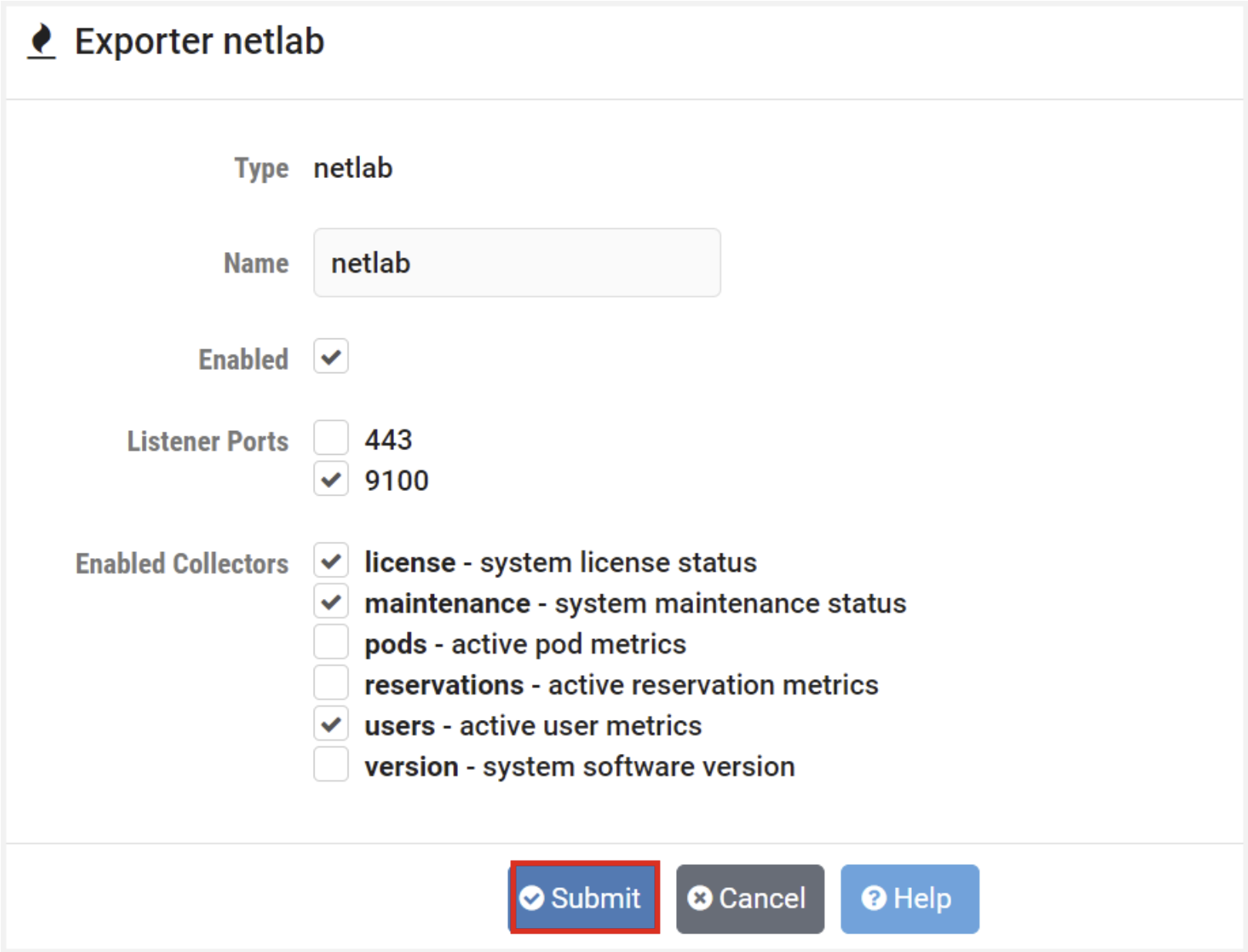Screen dimensions: 1248x952
Task: Enable the reservations collector
Action: click(330, 683)
